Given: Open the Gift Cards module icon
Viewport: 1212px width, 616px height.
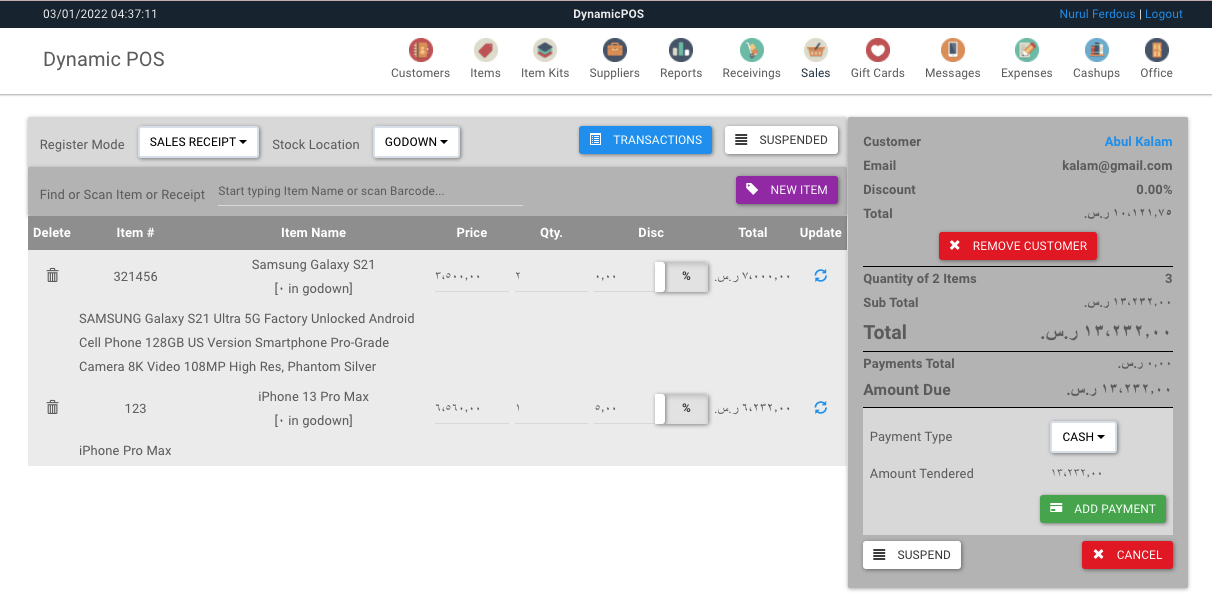Looking at the screenshot, I should tap(877, 49).
